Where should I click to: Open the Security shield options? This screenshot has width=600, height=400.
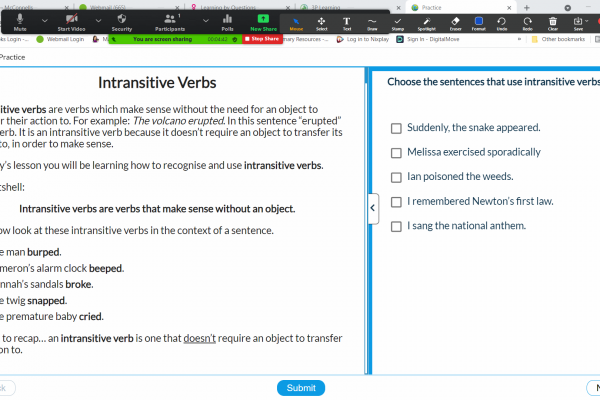122,19
